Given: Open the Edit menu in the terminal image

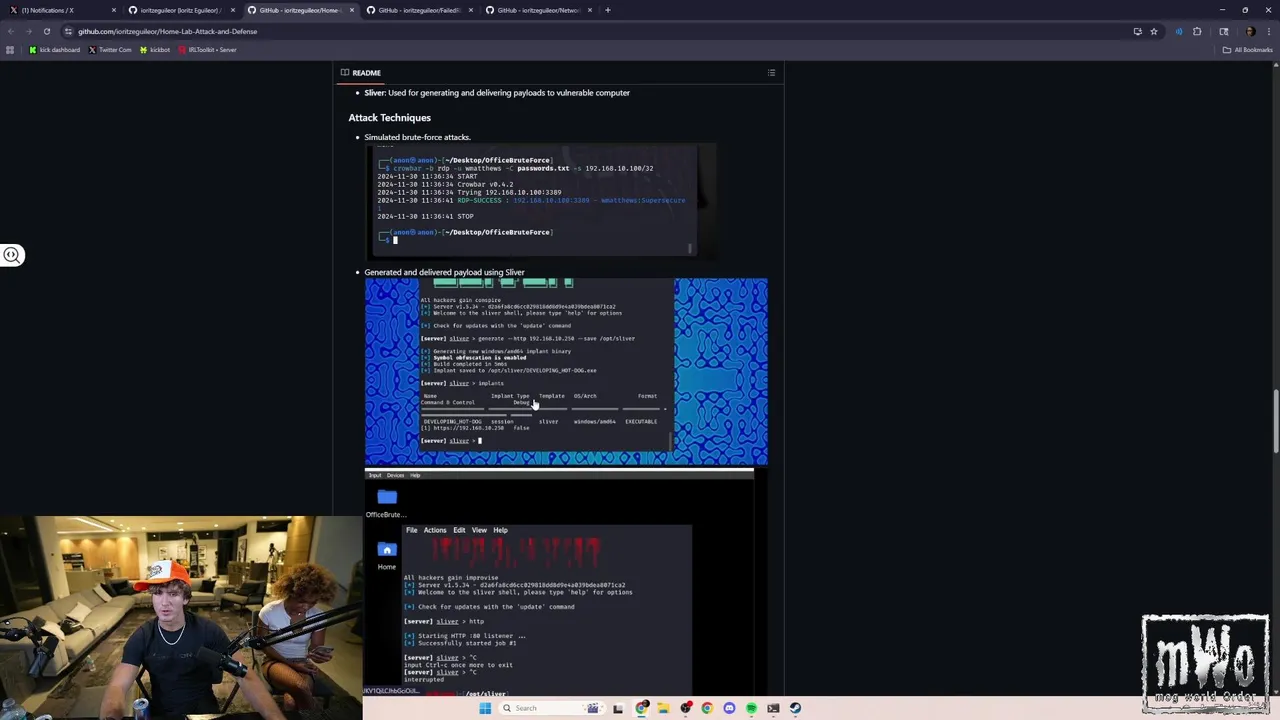Looking at the screenshot, I should 459,530.
